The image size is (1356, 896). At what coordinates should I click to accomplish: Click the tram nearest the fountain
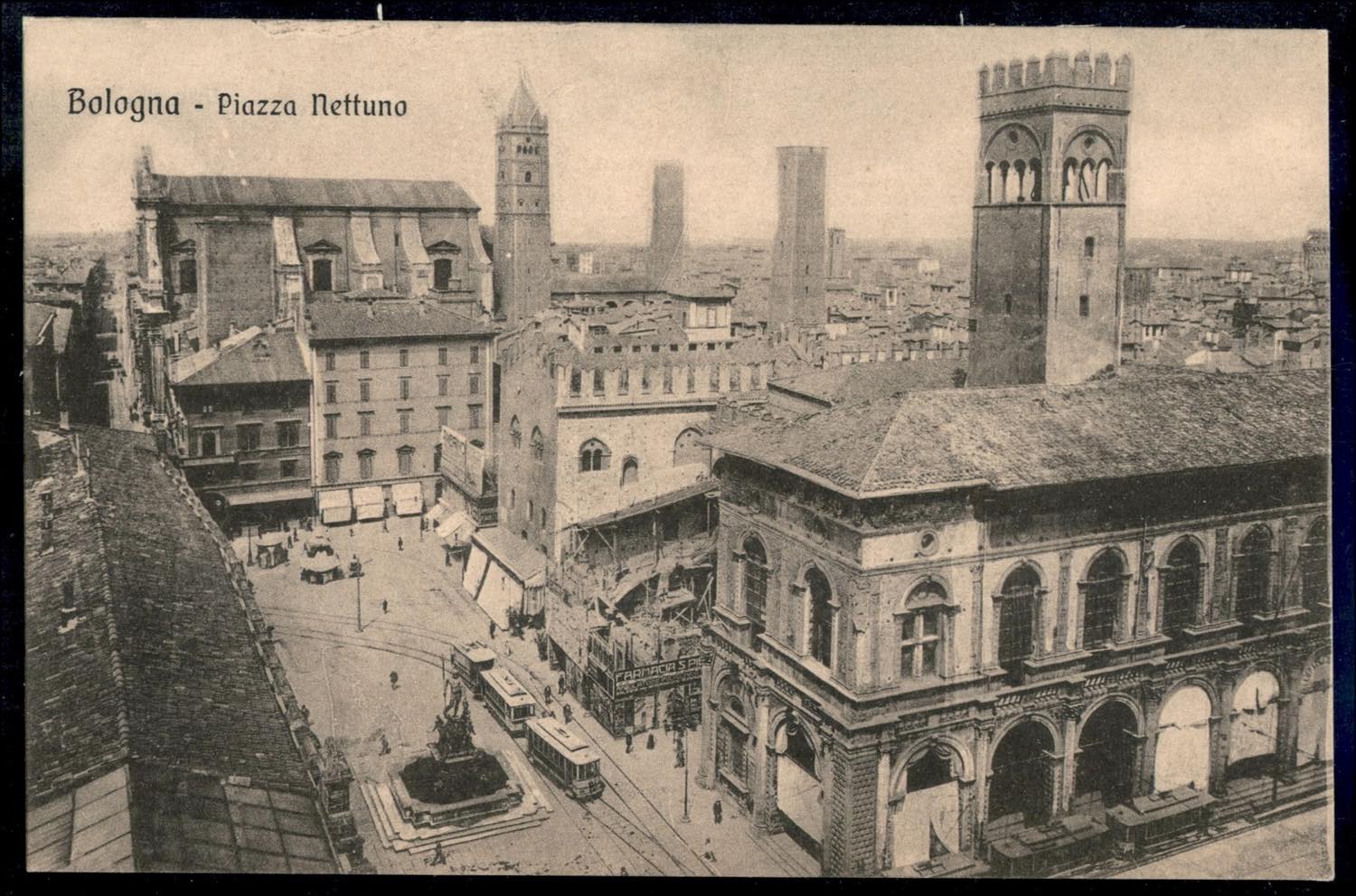coord(564,757)
